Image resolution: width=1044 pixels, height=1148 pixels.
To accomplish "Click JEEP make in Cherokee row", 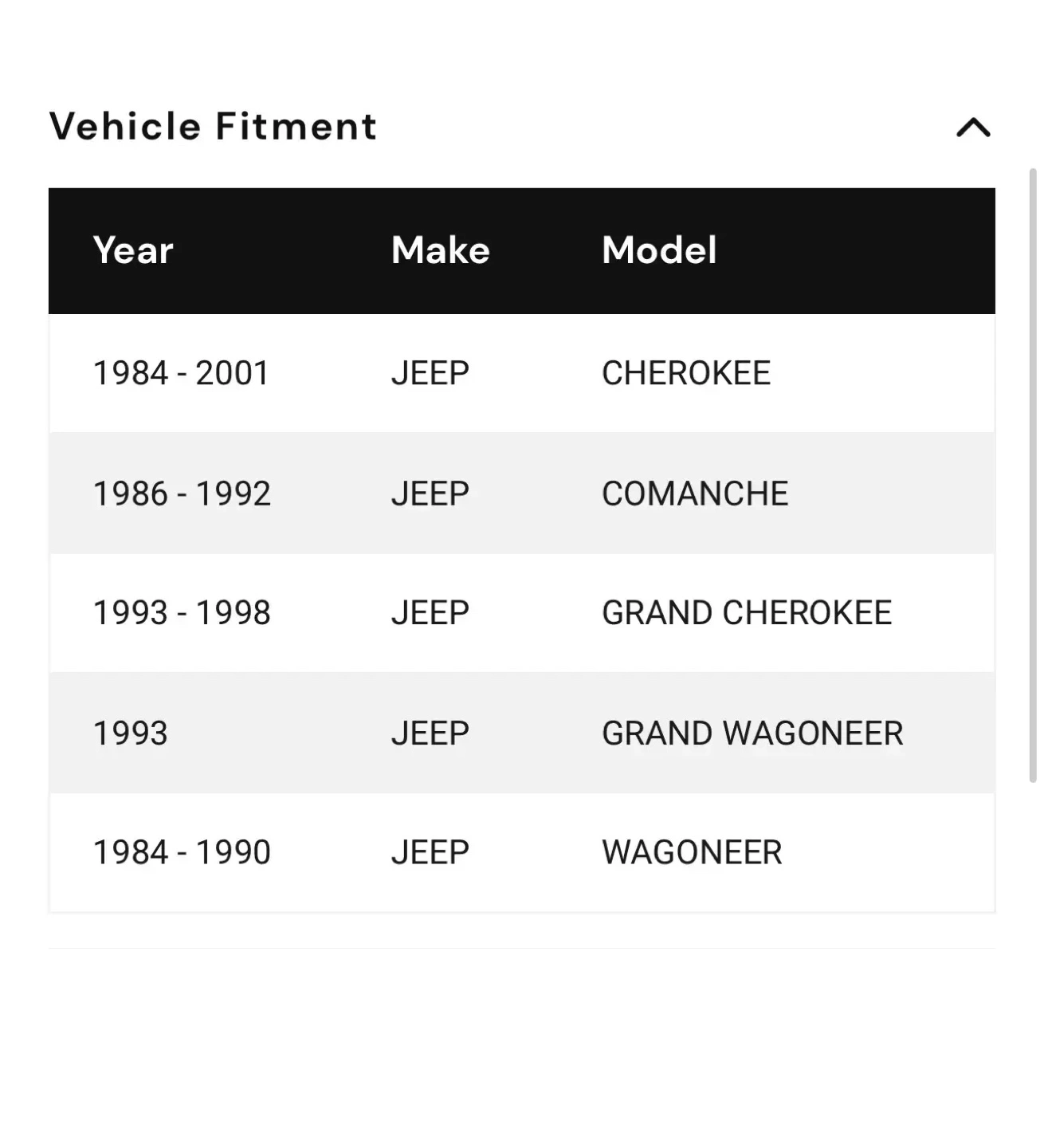I will (430, 373).
